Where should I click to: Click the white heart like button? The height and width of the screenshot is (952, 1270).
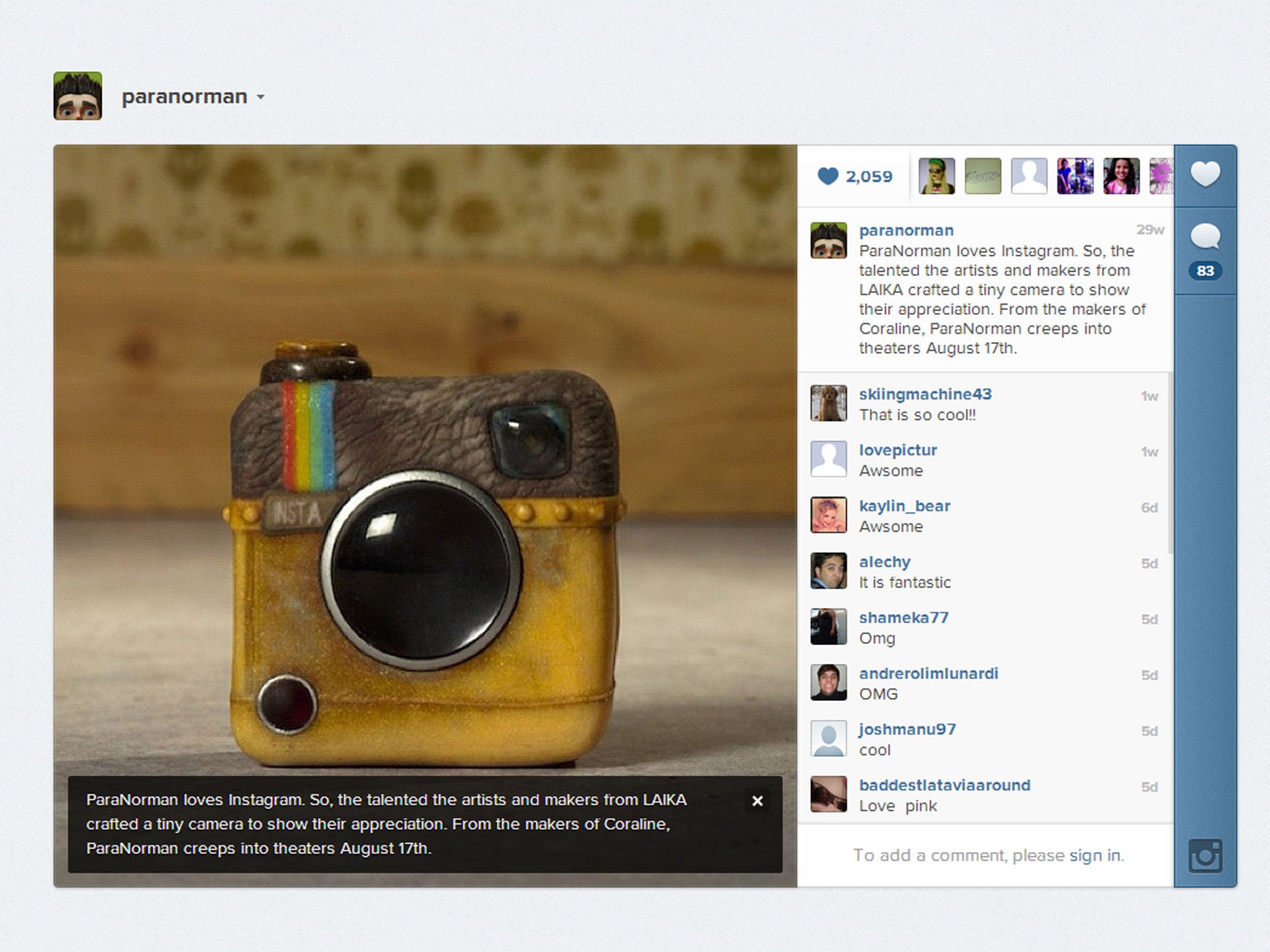pyautogui.click(x=1205, y=174)
